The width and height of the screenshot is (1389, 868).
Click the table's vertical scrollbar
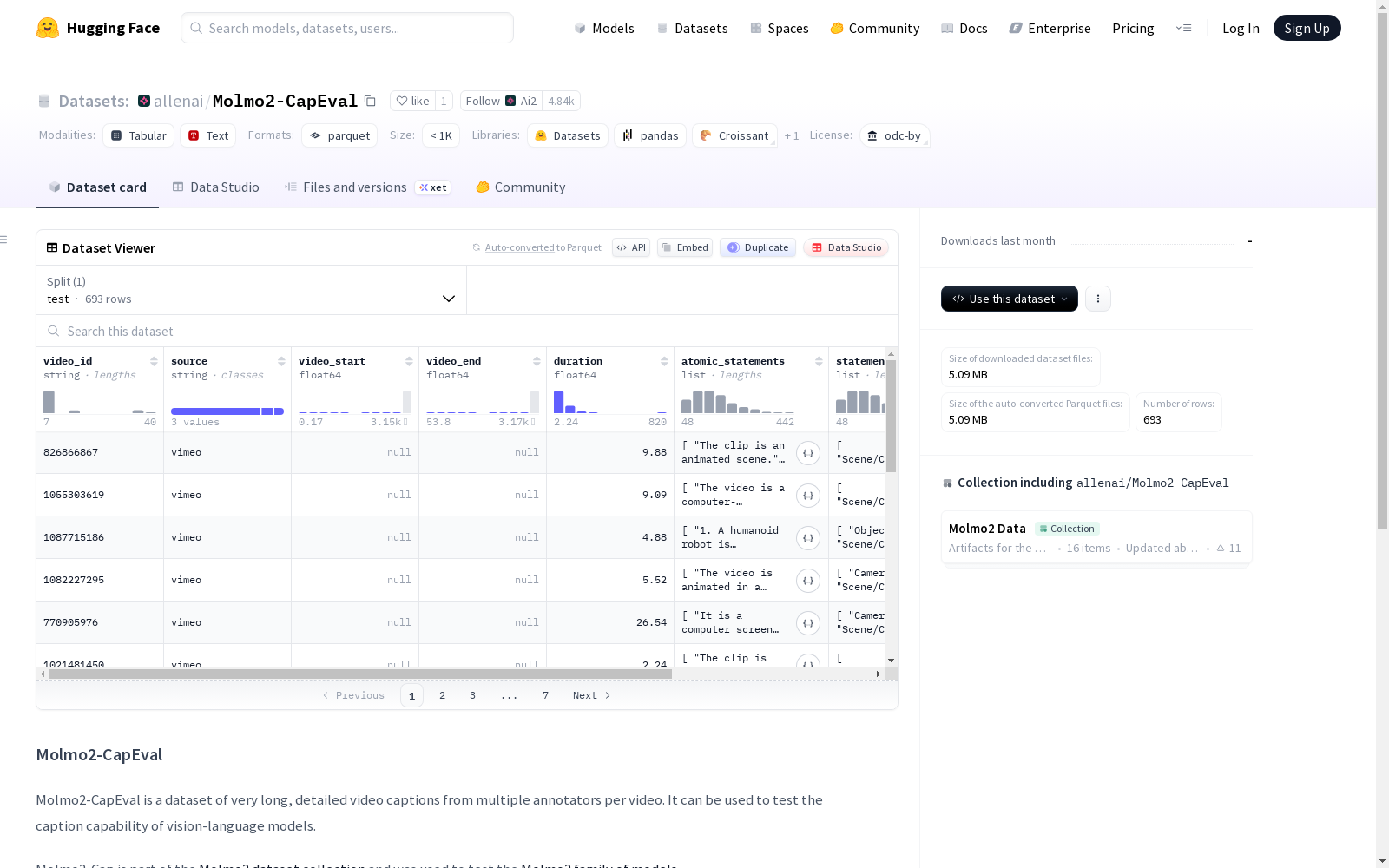pos(891,417)
